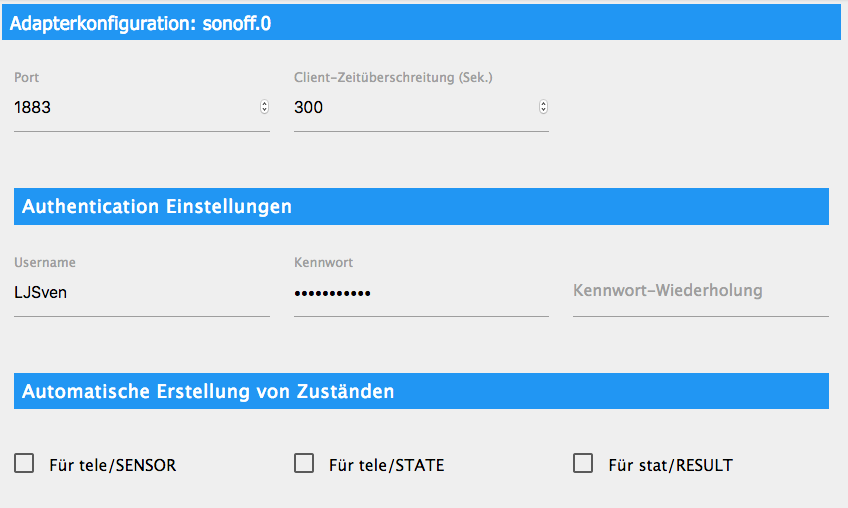
Task: Tick the Für tele/STATE checkbox
Action: click(304, 464)
